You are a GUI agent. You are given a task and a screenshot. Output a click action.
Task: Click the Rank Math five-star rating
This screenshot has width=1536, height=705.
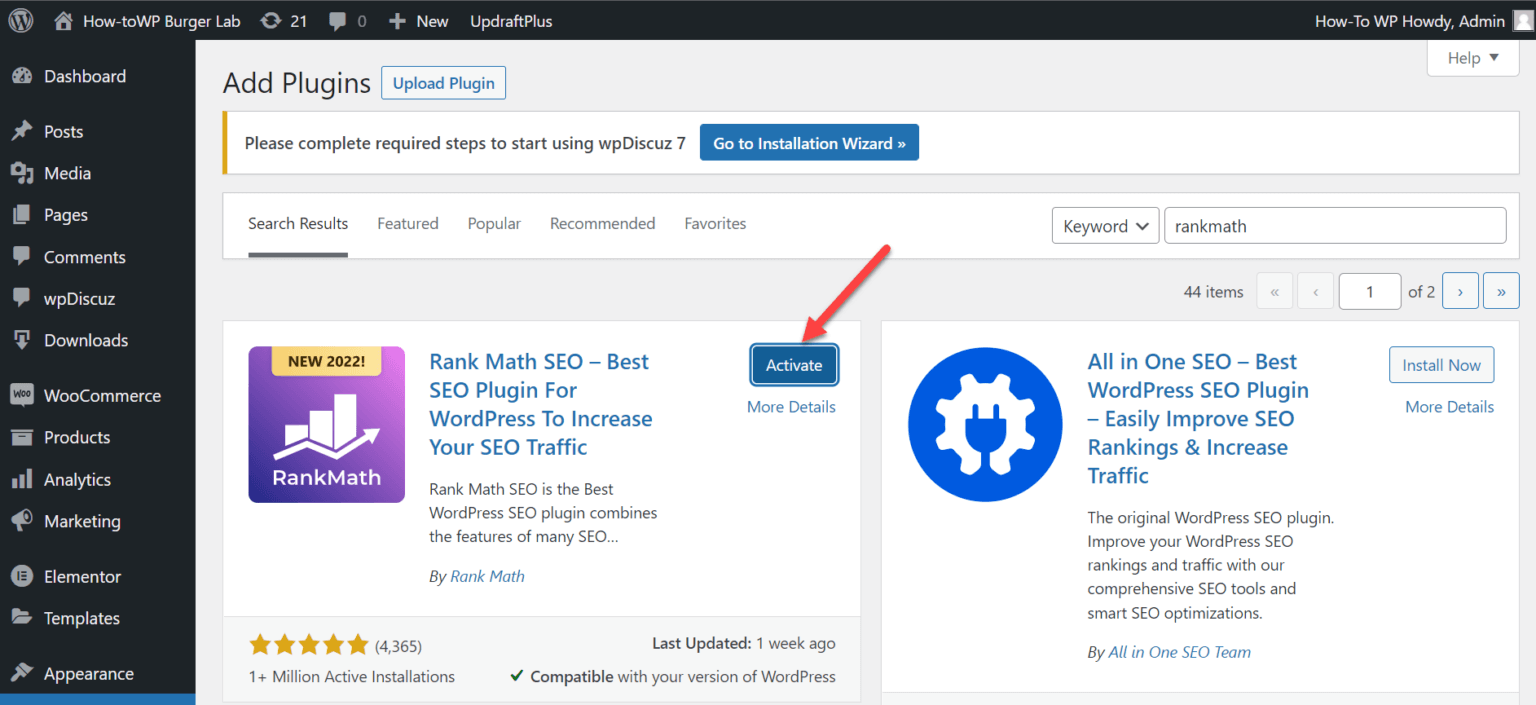coord(309,645)
